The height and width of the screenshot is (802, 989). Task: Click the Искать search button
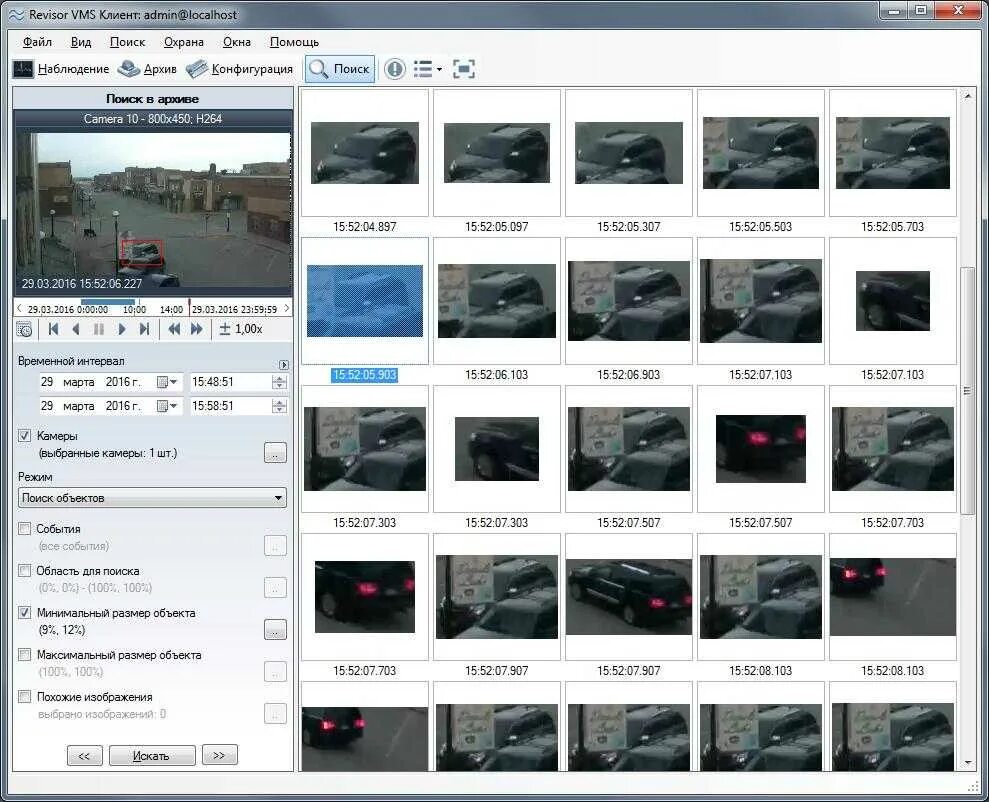click(x=152, y=755)
